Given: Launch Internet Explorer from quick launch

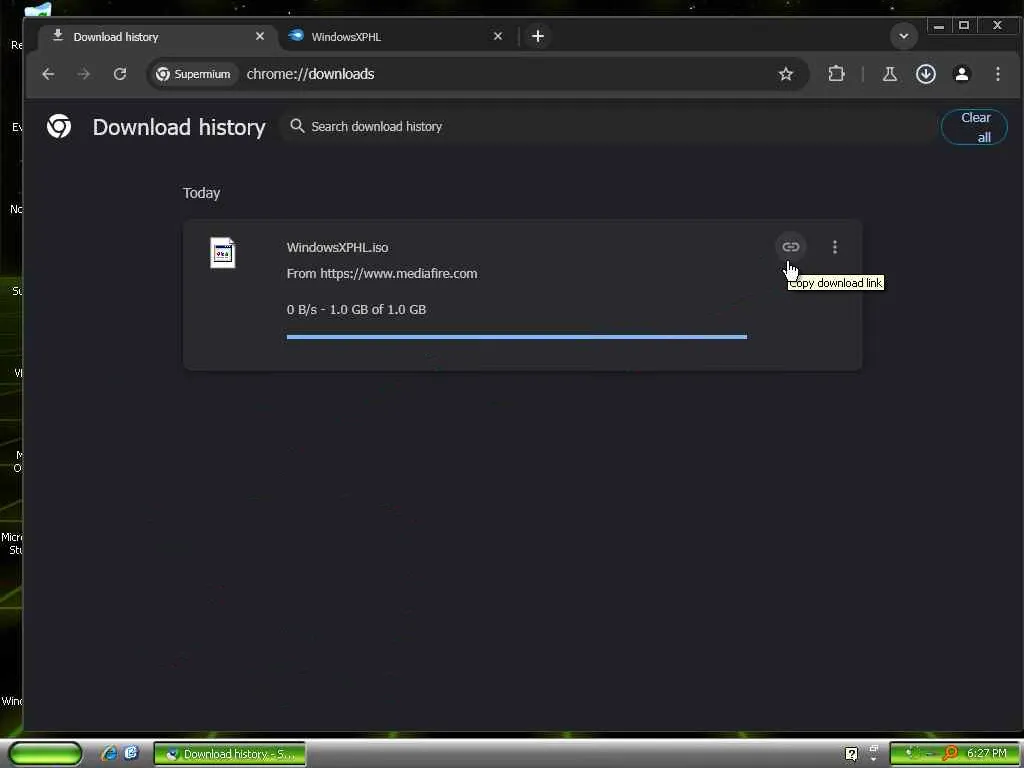Looking at the screenshot, I should [x=109, y=754].
